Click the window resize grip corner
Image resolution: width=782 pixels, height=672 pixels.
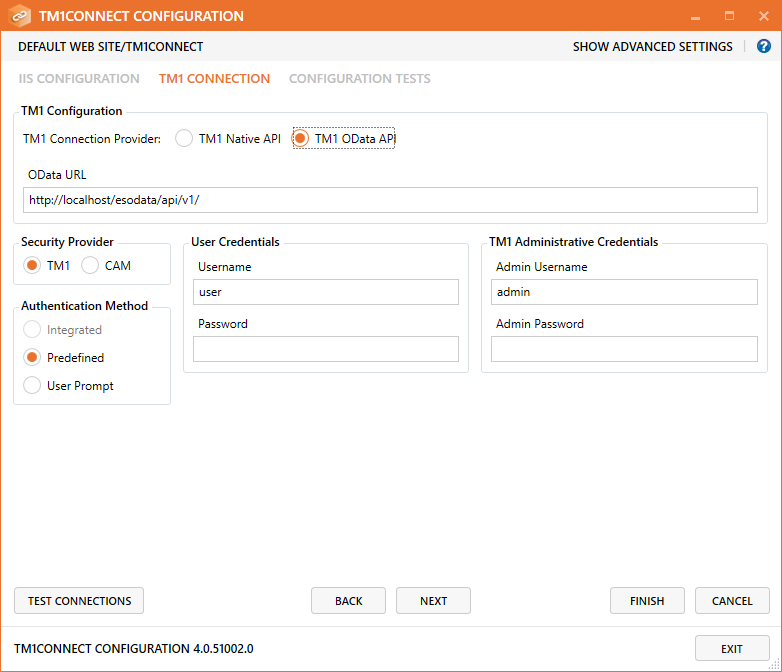click(775, 666)
